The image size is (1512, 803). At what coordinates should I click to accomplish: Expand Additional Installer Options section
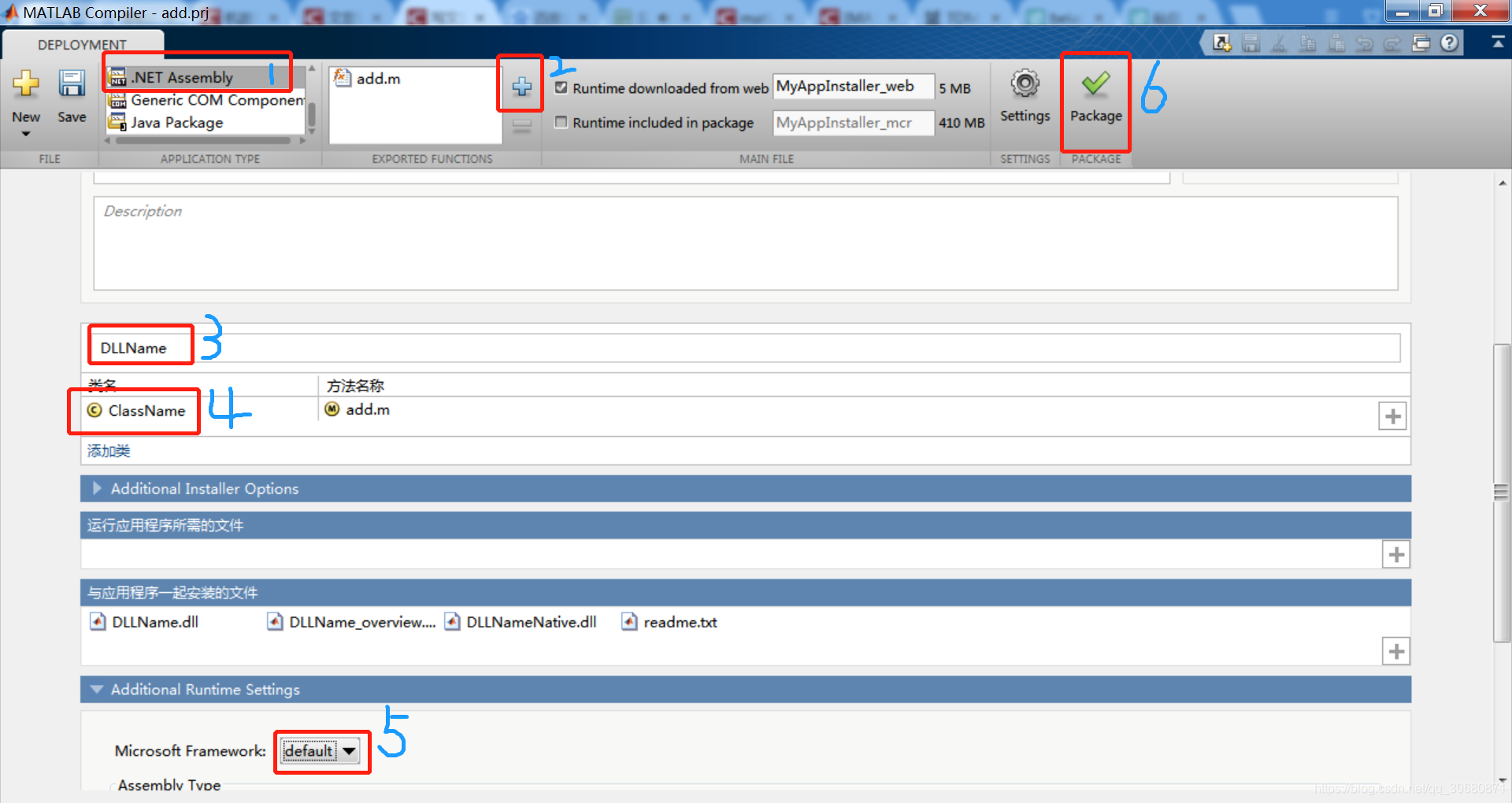[97, 488]
